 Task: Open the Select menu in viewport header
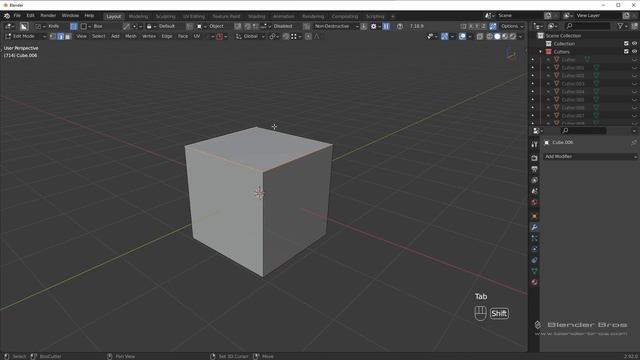[x=98, y=36]
